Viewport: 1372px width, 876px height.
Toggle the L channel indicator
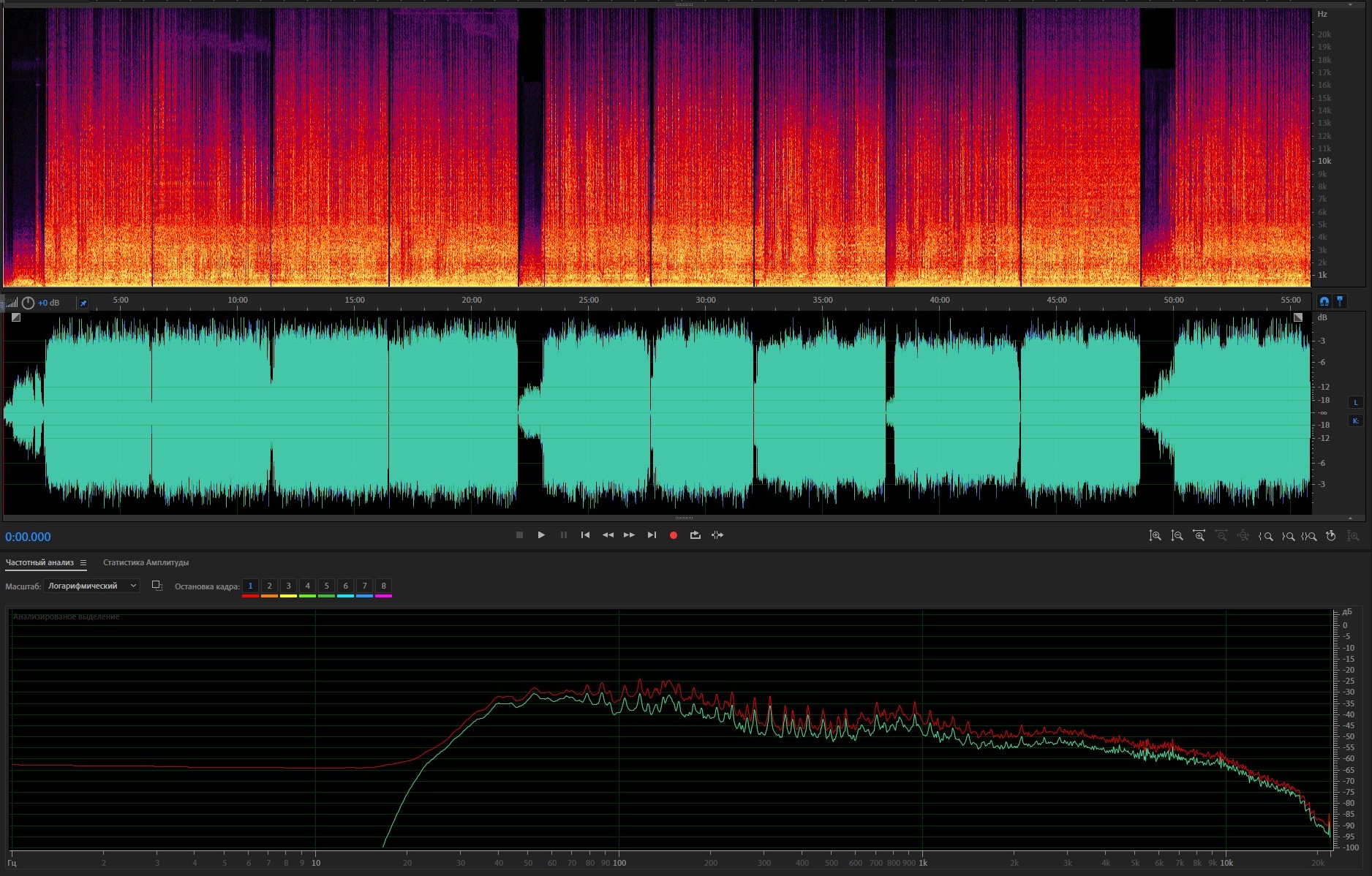pyautogui.click(x=1355, y=402)
